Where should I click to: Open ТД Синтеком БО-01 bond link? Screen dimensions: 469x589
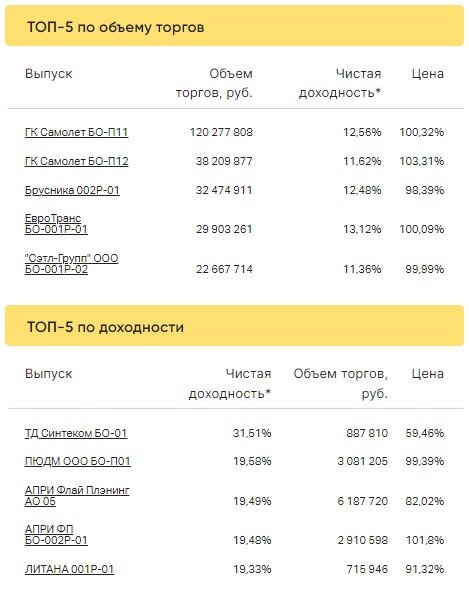coord(76,433)
